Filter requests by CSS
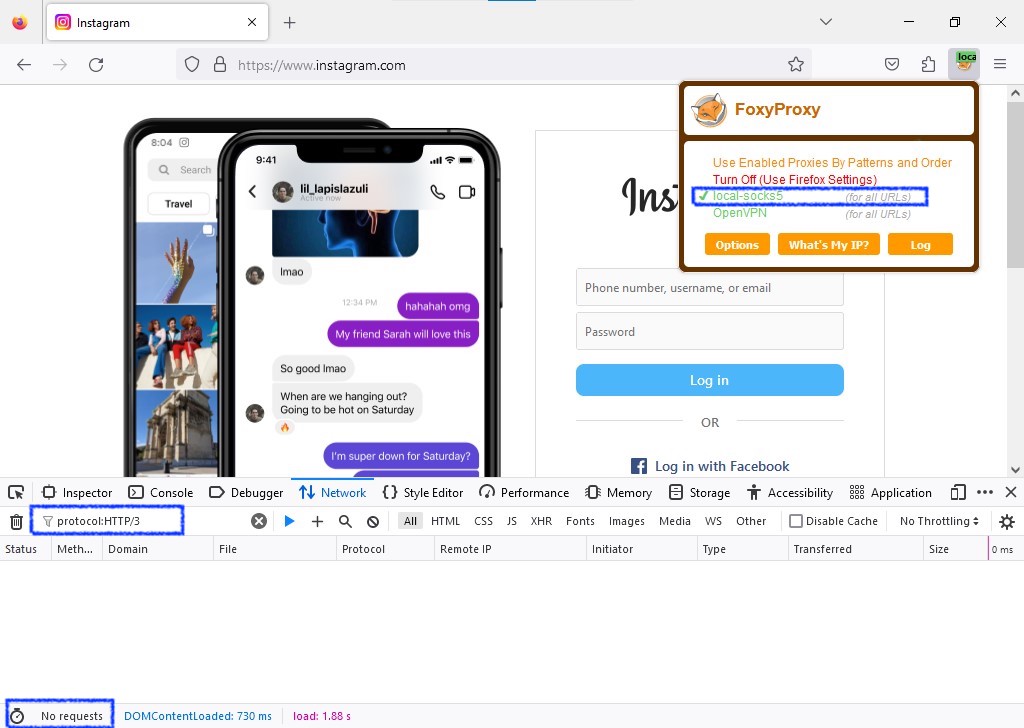Image resolution: width=1024 pixels, height=728 pixels. pos(483,521)
